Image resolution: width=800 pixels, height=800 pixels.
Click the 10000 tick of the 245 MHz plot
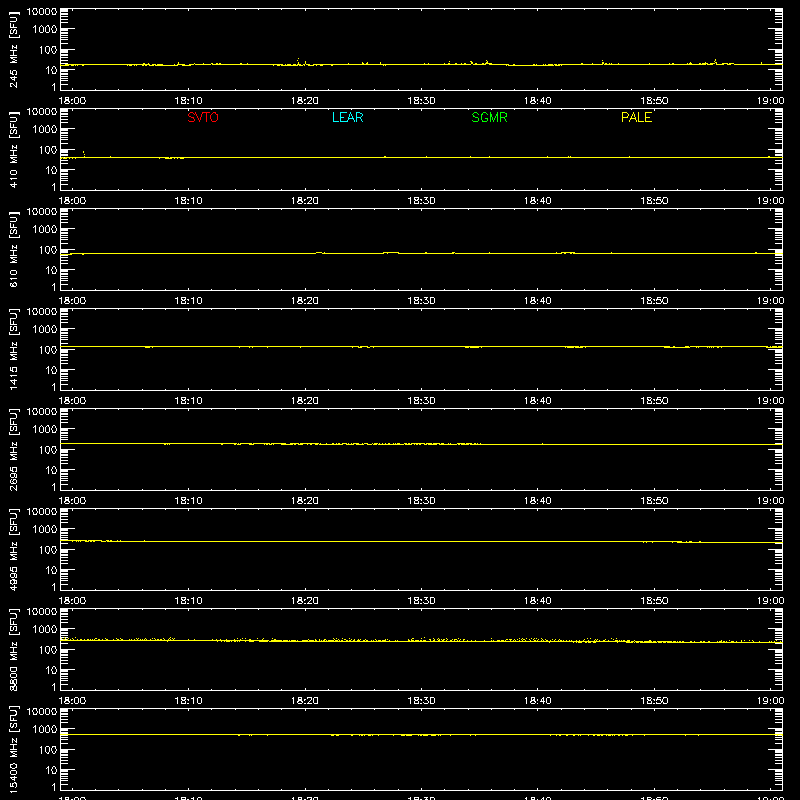42,11
